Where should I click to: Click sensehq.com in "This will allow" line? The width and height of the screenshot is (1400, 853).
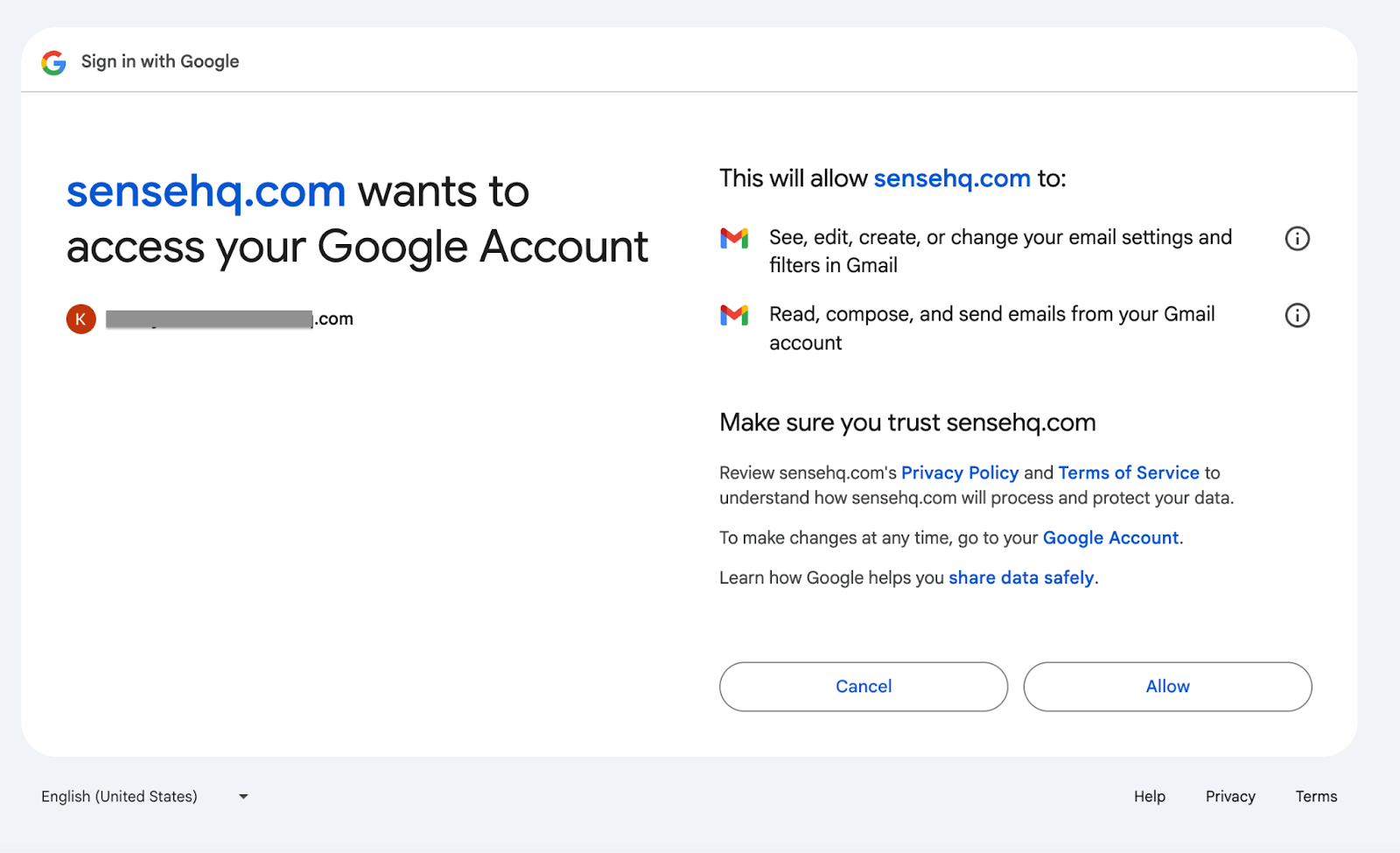(x=952, y=178)
